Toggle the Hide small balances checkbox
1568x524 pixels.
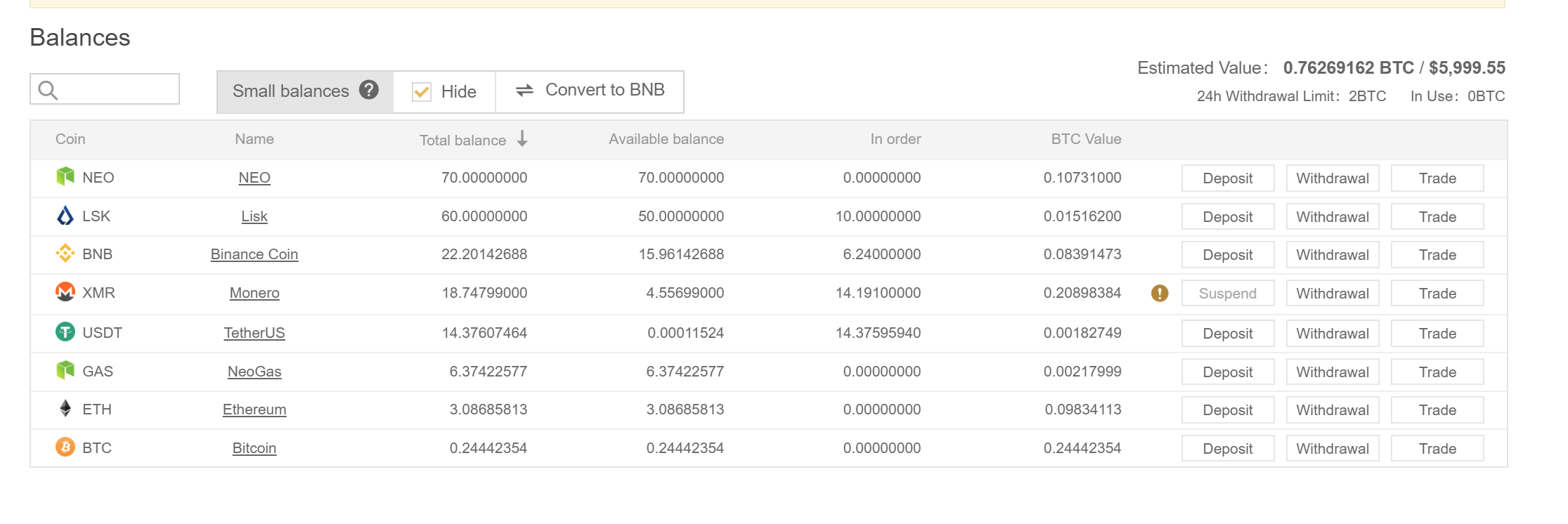pyautogui.click(x=422, y=92)
